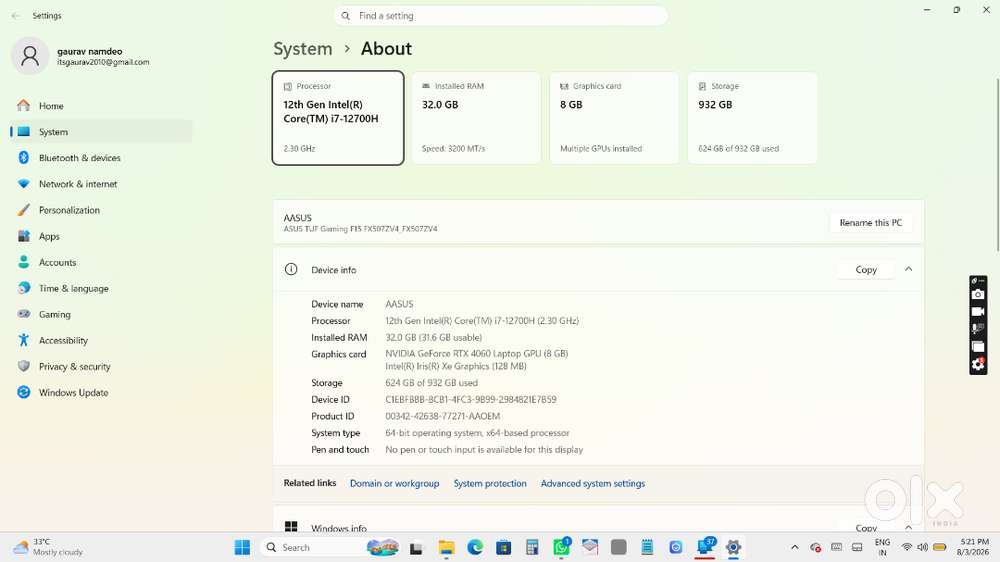Image resolution: width=1000 pixels, height=562 pixels.
Task: Open Notepad from the taskbar
Action: [647, 547]
